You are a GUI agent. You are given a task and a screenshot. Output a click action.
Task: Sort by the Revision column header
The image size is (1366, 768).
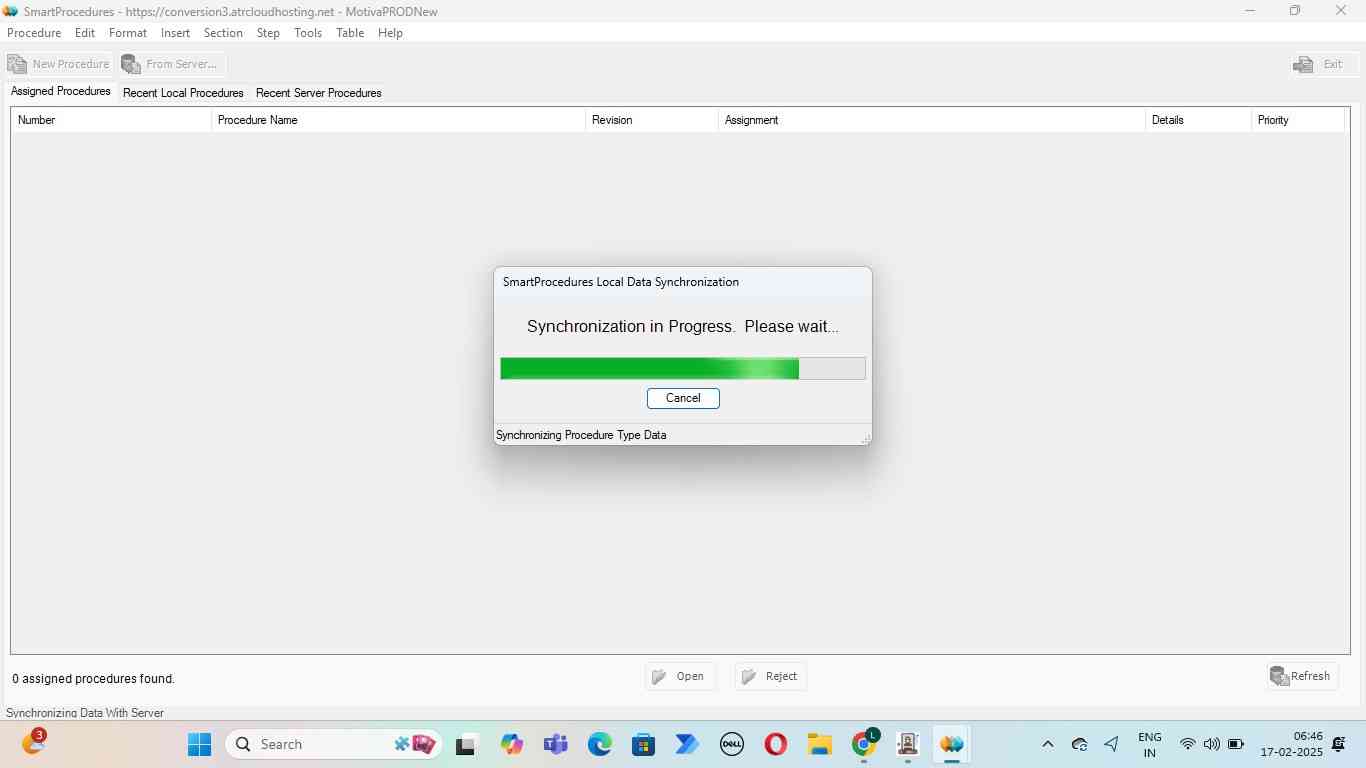pyautogui.click(x=651, y=120)
